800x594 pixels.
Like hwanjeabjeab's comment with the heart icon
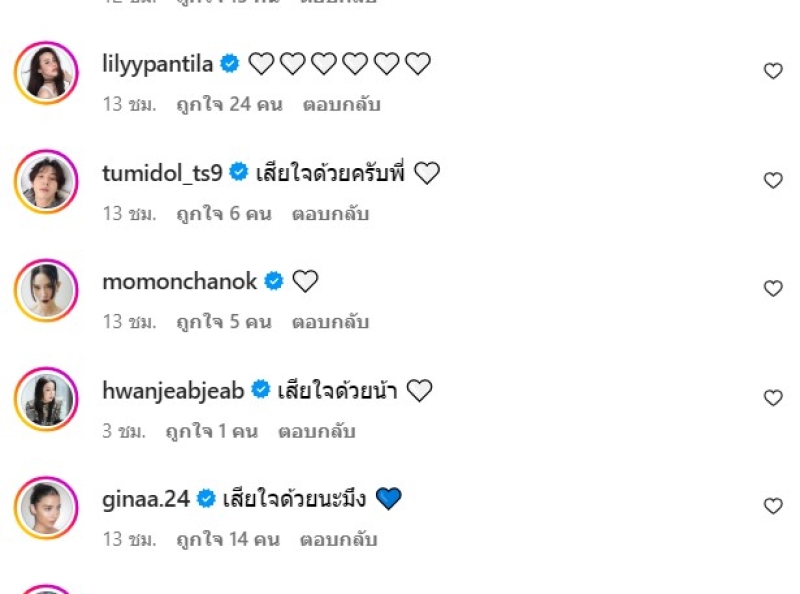pos(772,398)
